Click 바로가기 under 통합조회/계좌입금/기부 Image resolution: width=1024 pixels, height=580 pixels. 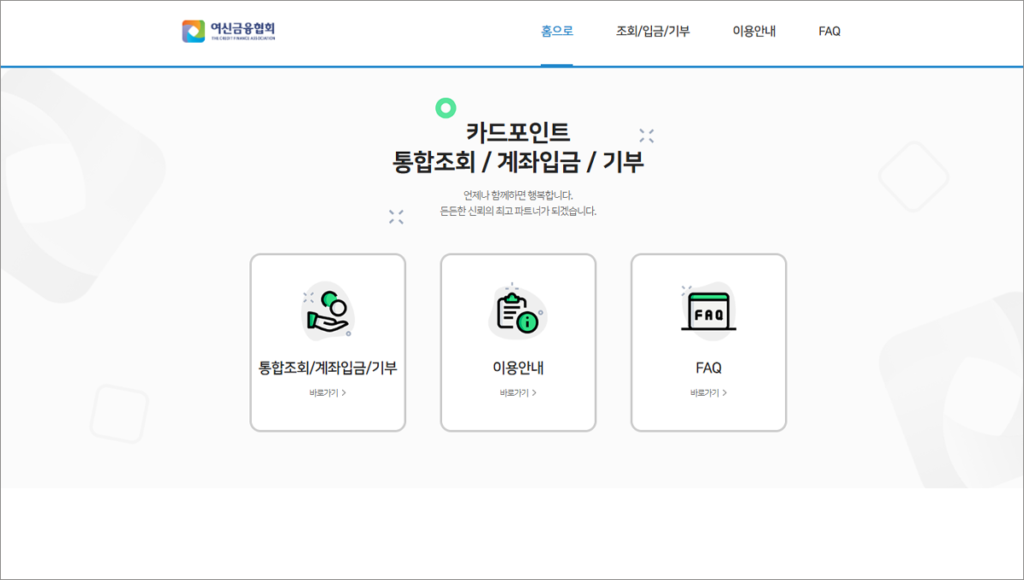328,393
